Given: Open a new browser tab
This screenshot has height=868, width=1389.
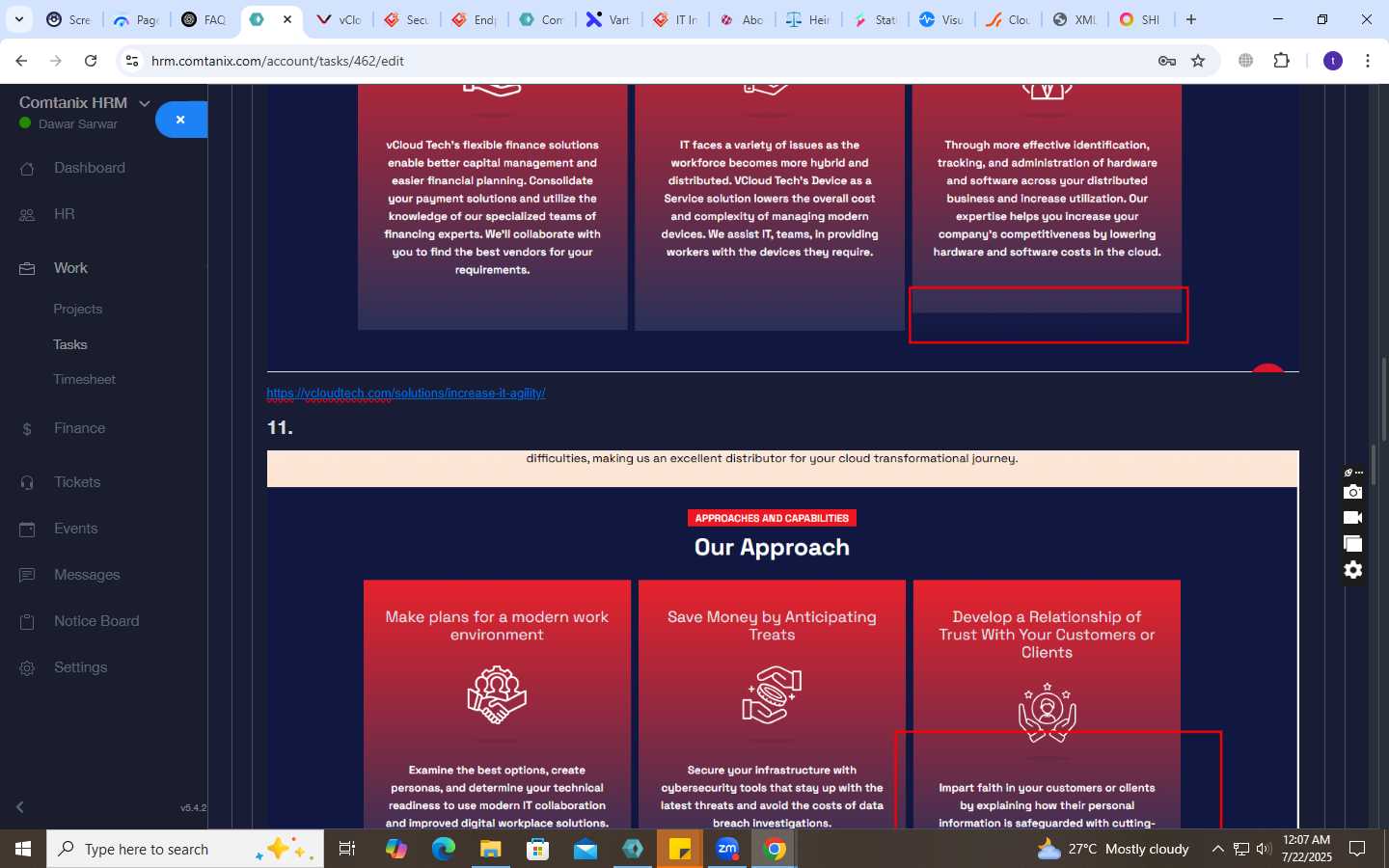Looking at the screenshot, I should click(1191, 19).
